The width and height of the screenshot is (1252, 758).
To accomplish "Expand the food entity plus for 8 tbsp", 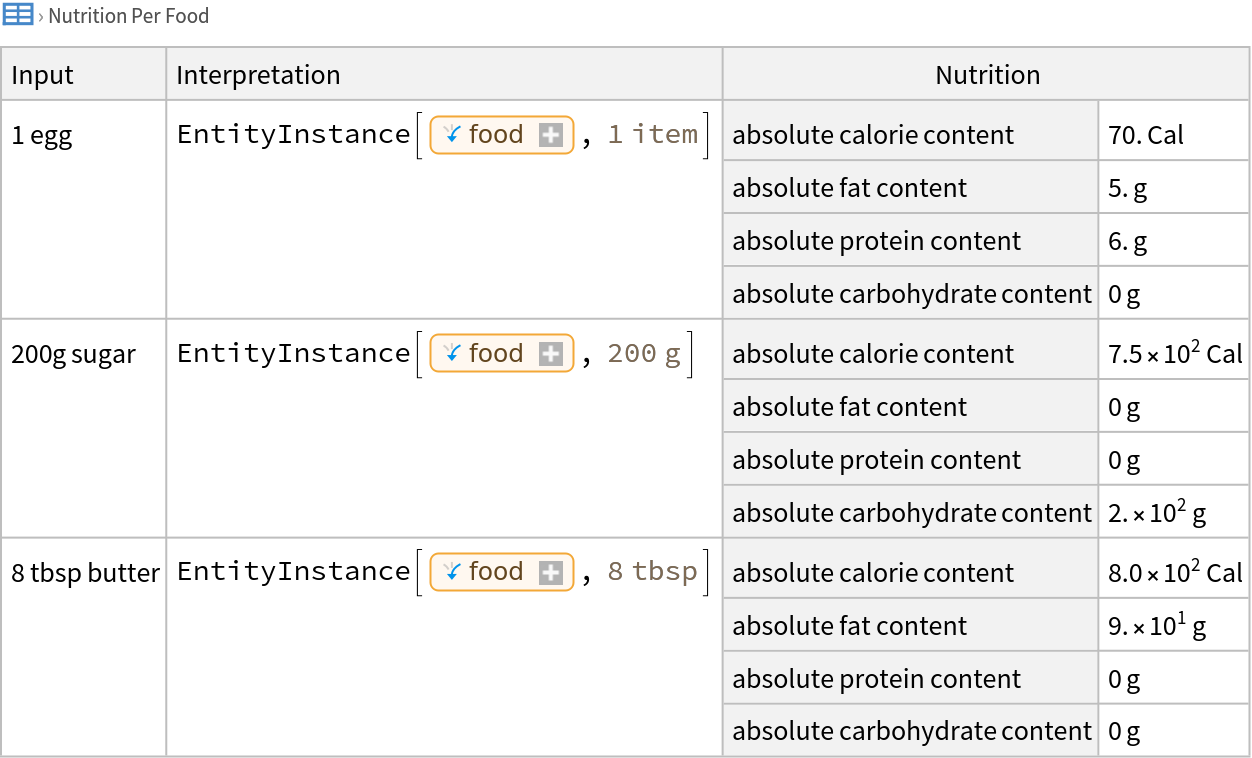I will [551, 572].
